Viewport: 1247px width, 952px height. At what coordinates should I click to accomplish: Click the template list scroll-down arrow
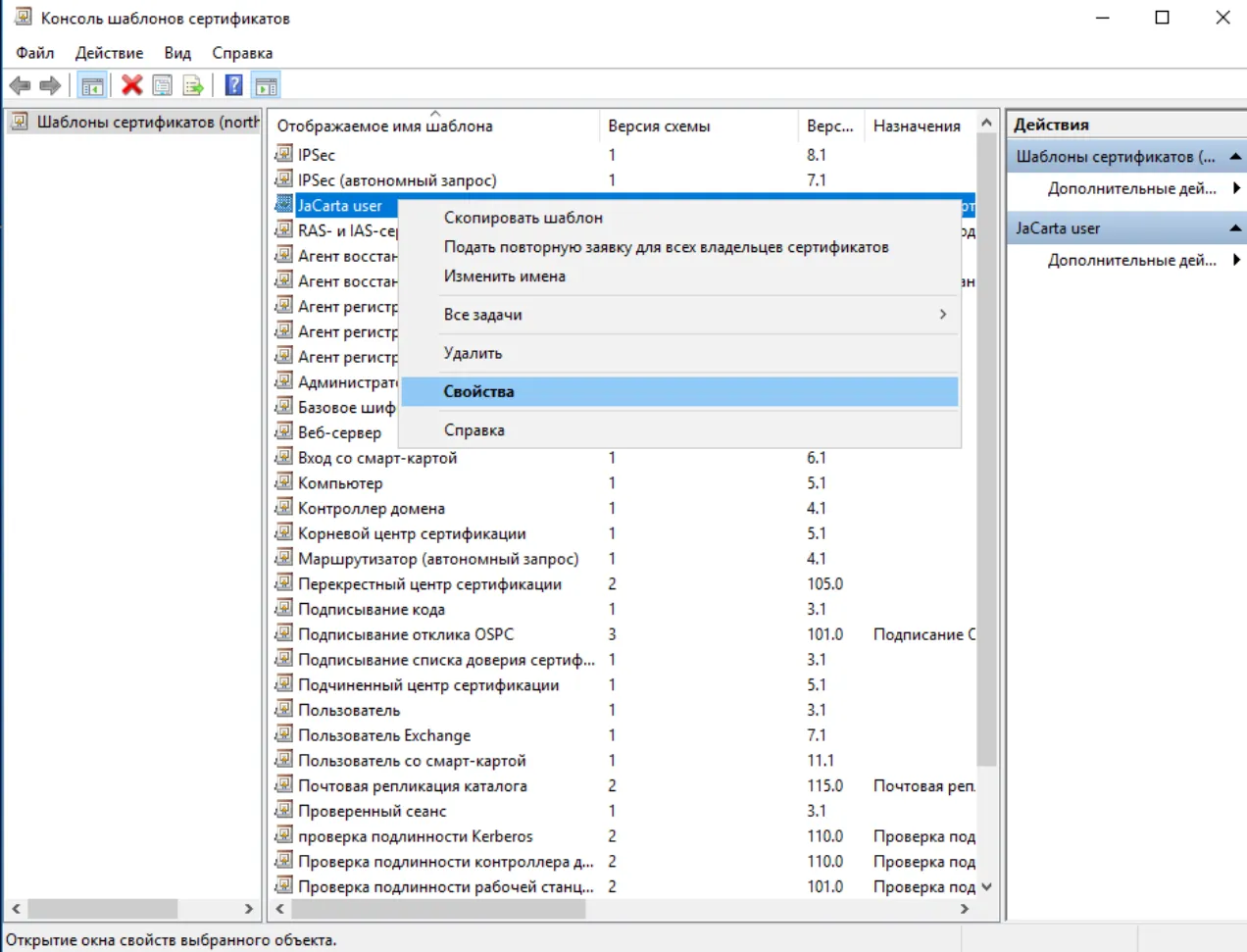[987, 886]
